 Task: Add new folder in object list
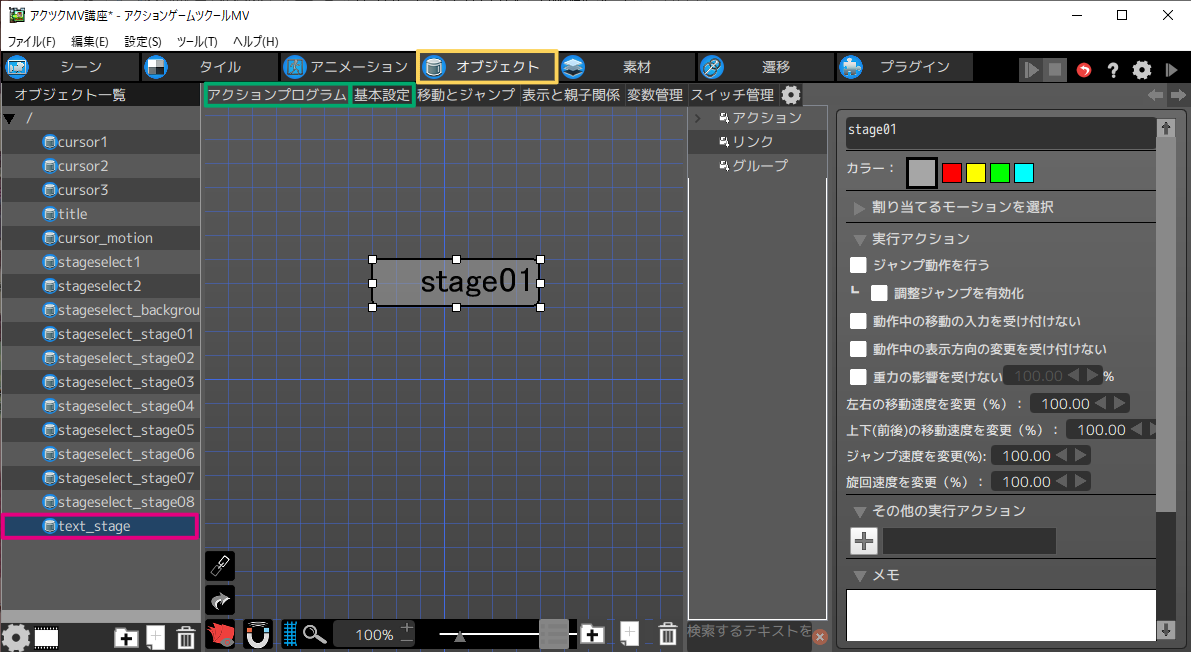point(126,637)
